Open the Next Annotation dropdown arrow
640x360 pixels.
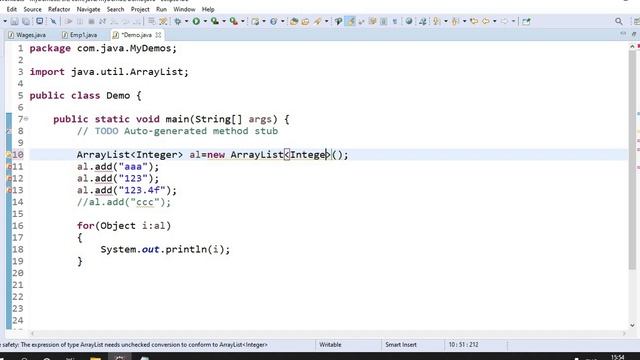click(x=445, y=21)
